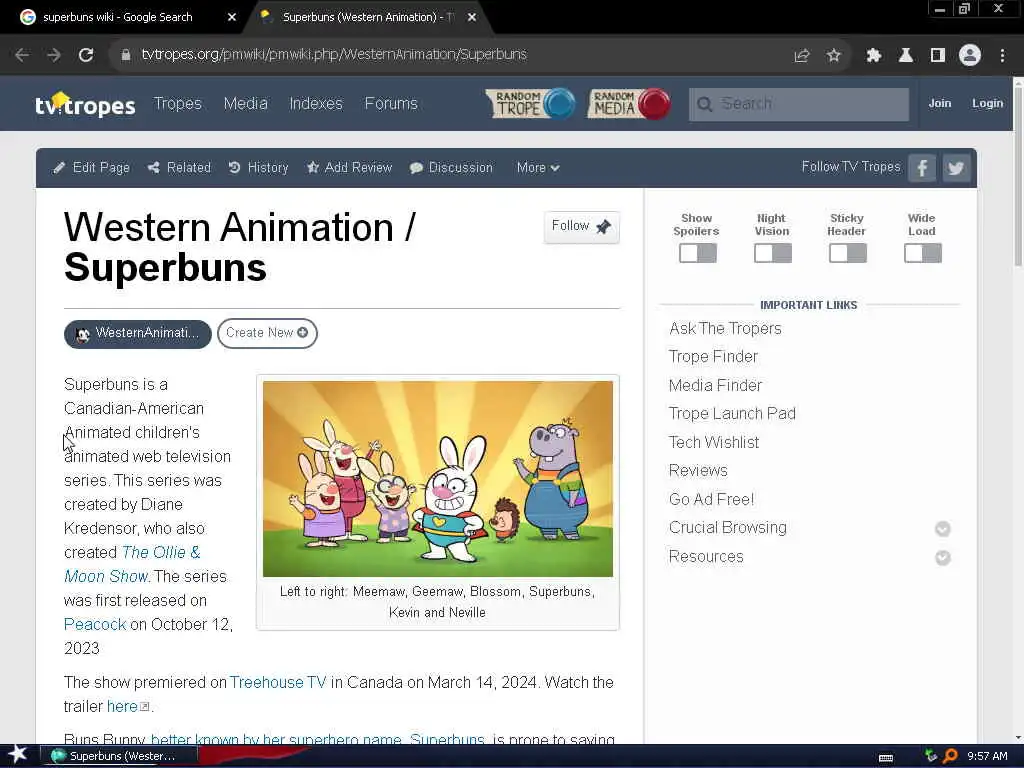Click the Follow button

point(581,227)
